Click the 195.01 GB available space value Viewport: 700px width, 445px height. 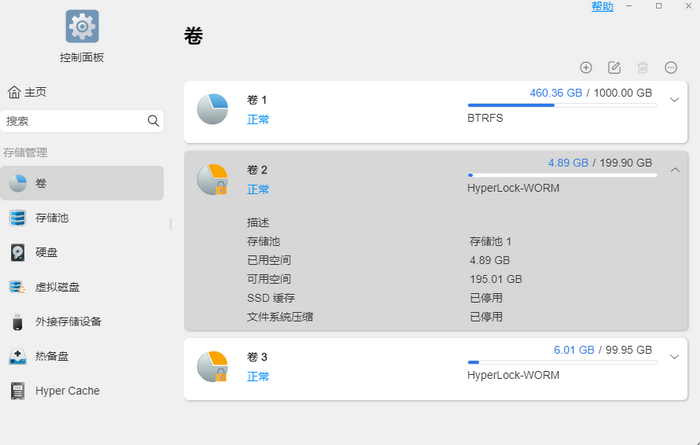496,279
